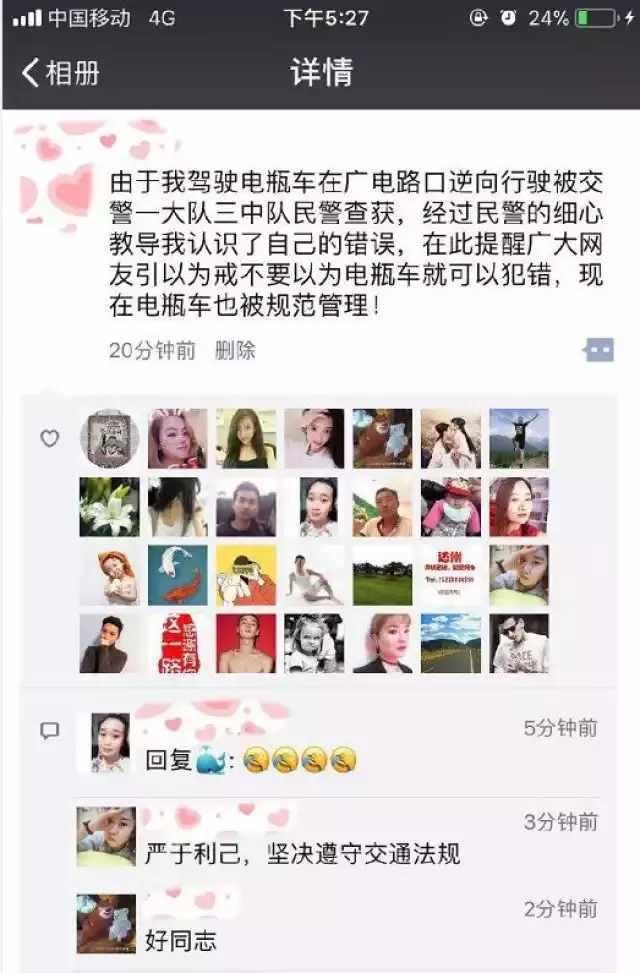640x973 pixels.
Task: Go back to 相册 album
Action: click(60, 73)
